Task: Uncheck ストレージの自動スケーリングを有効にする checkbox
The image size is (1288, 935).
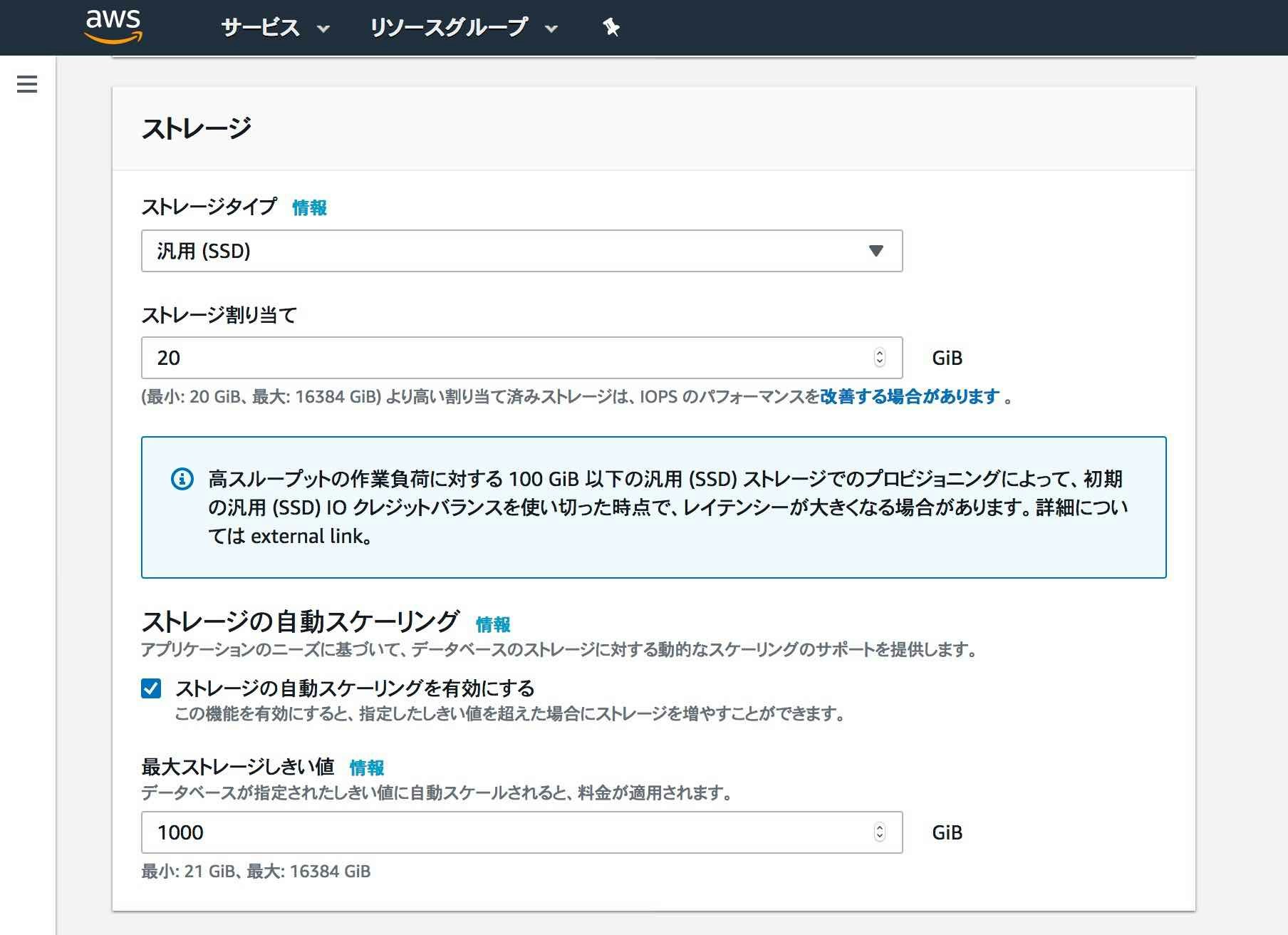Action: [151, 688]
